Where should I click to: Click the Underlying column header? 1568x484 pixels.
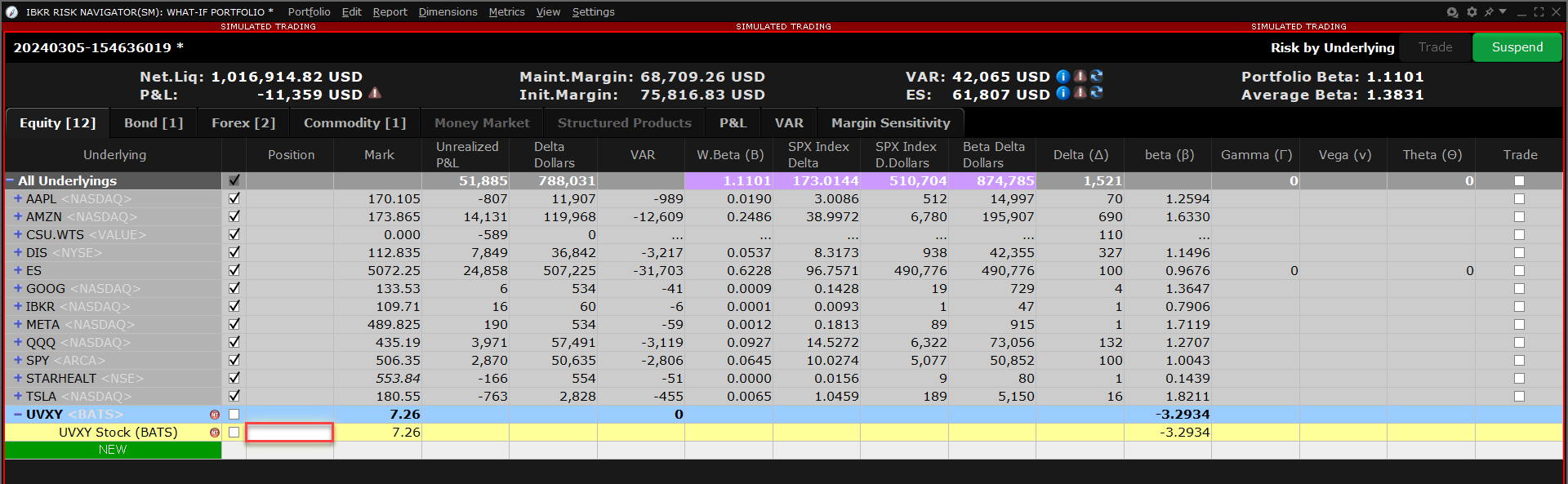[114, 154]
